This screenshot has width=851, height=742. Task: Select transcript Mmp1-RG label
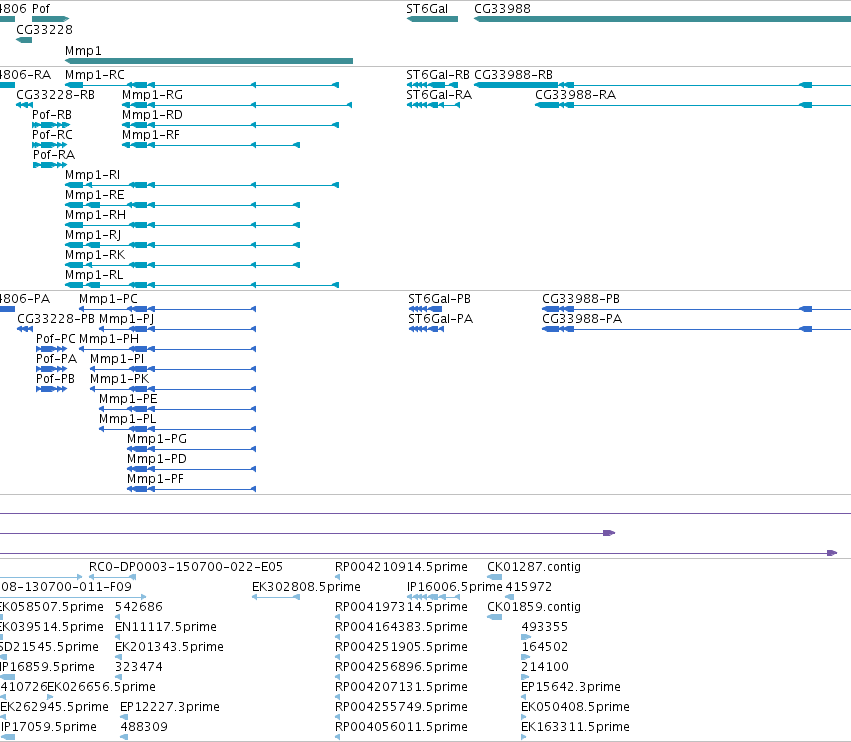pos(153,95)
